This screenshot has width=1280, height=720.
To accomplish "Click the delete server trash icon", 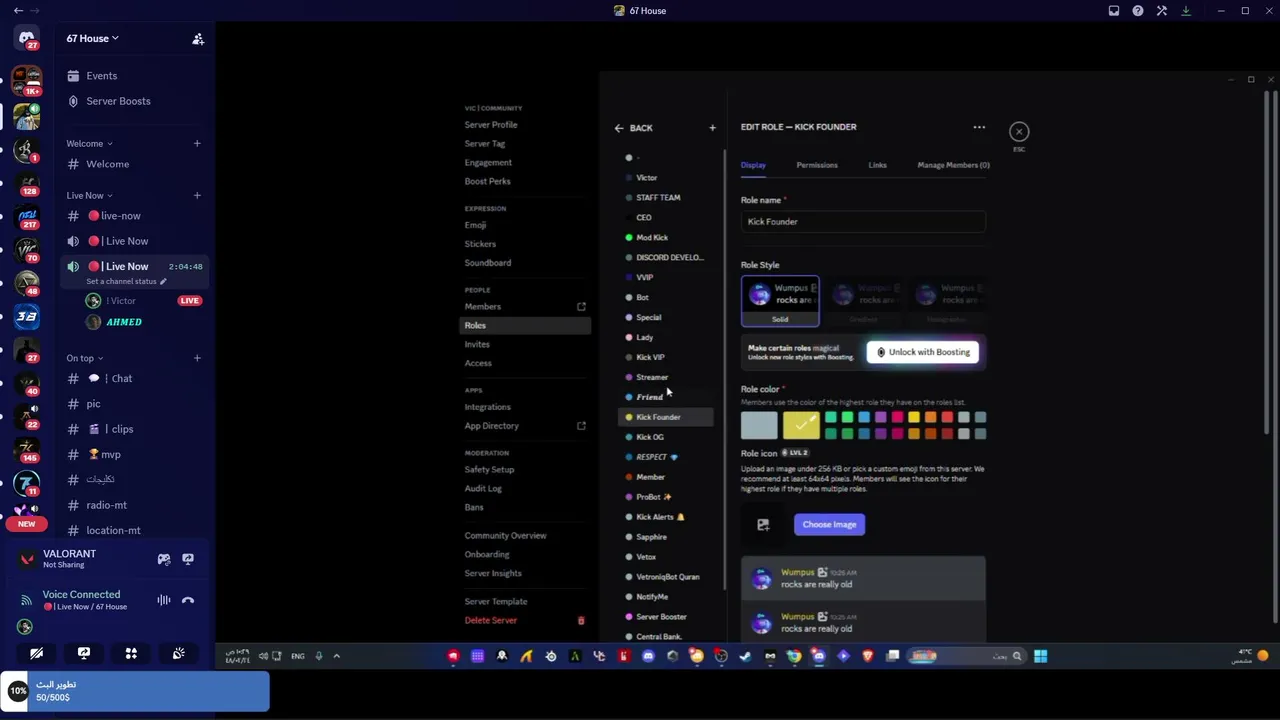I will [x=581, y=621].
